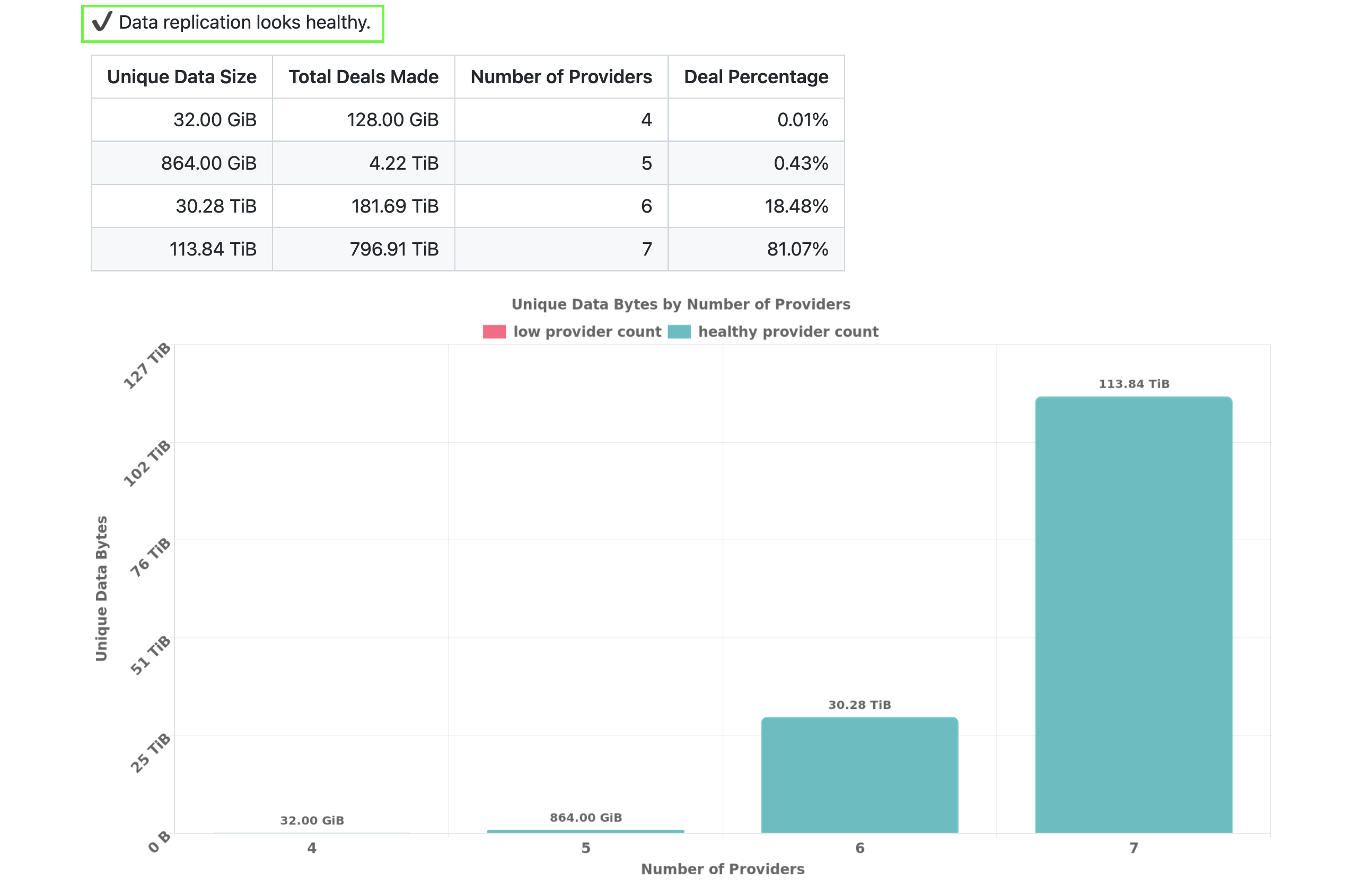
Task: Click the 'Number of Providers' column header
Action: pyautogui.click(x=560, y=76)
